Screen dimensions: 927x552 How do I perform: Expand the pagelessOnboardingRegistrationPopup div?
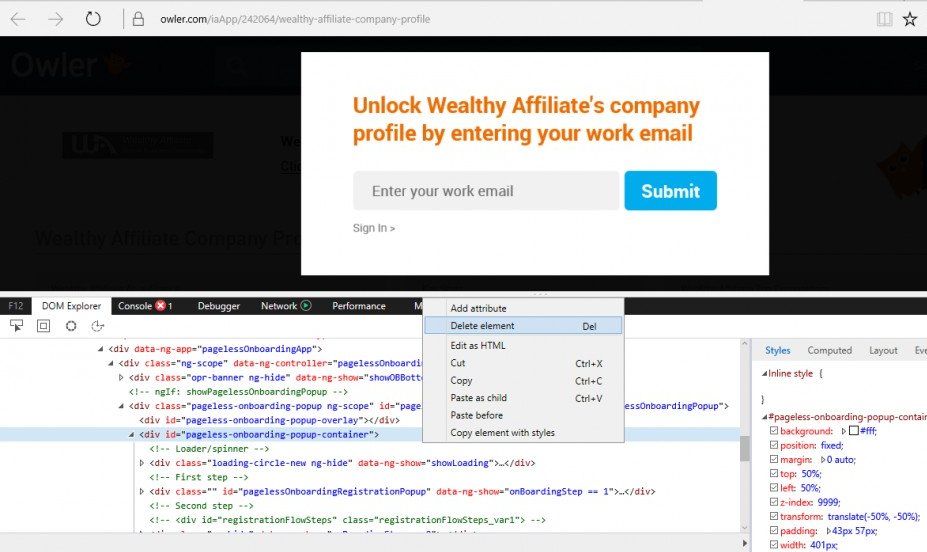(x=142, y=491)
